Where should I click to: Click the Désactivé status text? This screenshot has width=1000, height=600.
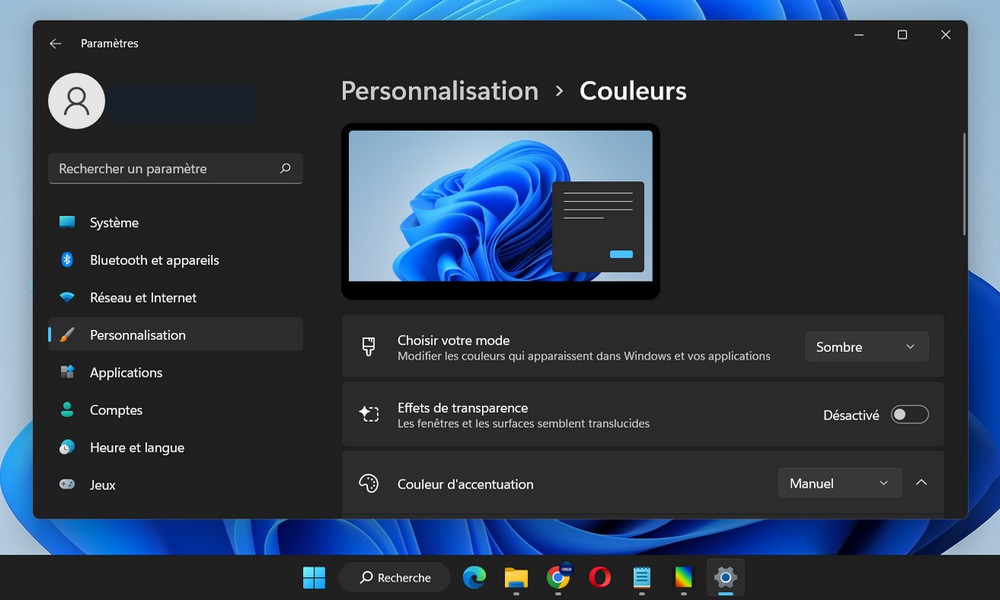(x=851, y=415)
